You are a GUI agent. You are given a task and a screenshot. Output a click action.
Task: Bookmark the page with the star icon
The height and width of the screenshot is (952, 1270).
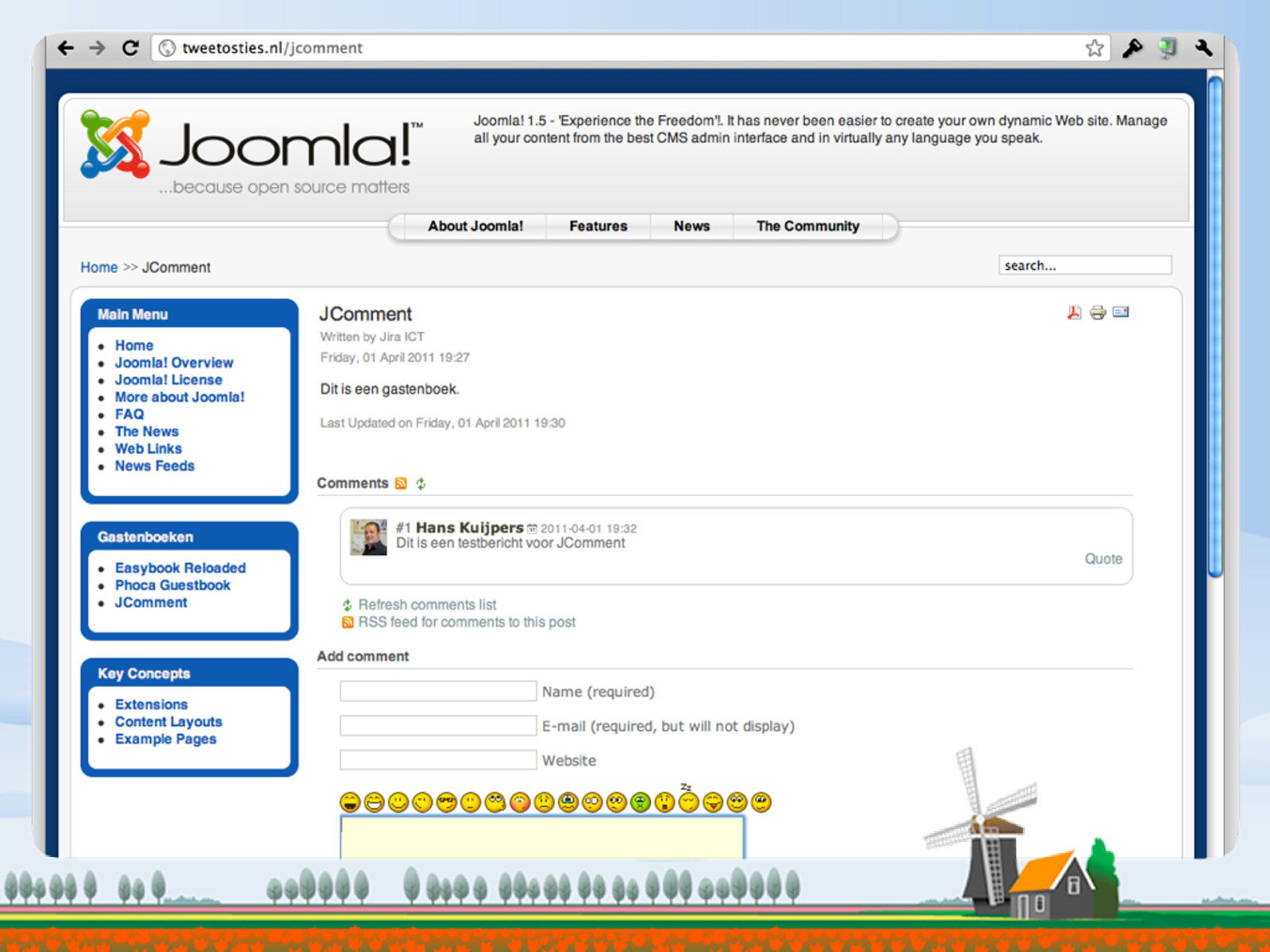coord(1095,48)
